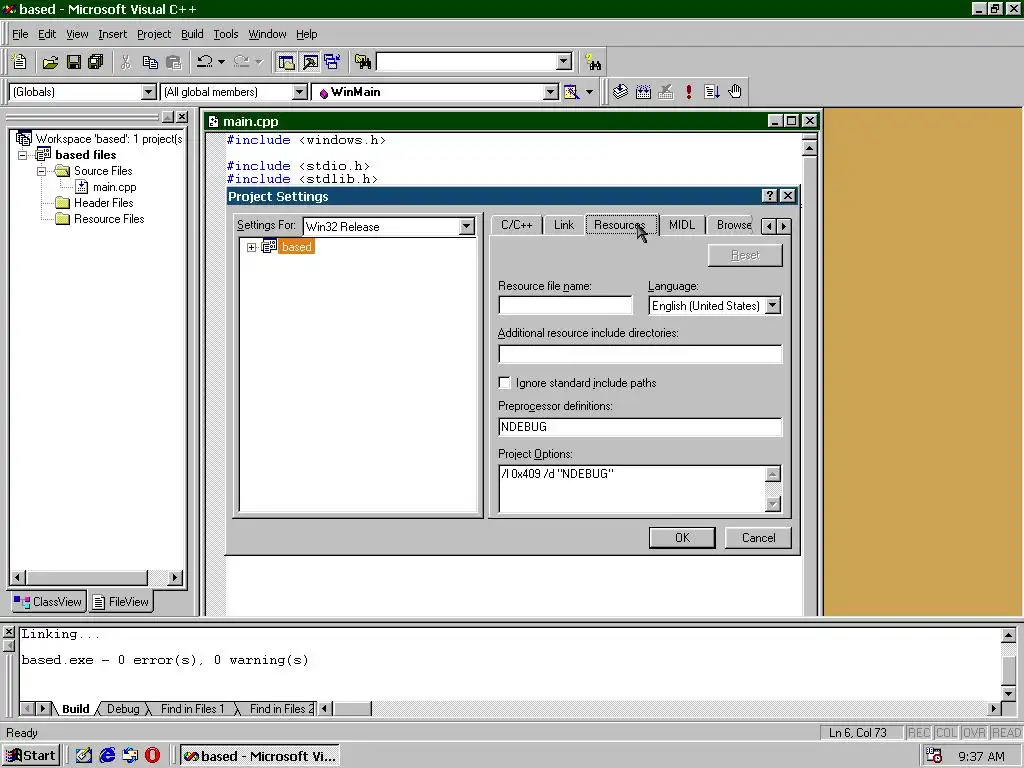Select the Header Files folder

103,203
